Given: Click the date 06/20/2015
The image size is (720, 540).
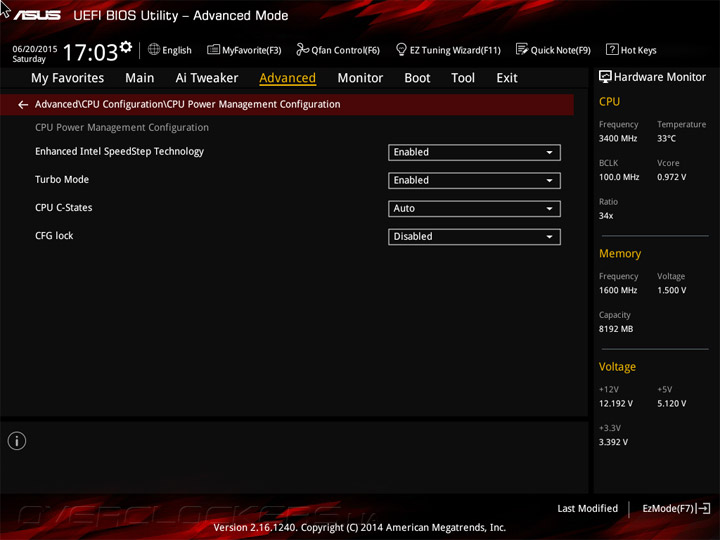Looking at the screenshot, I should point(35,49).
